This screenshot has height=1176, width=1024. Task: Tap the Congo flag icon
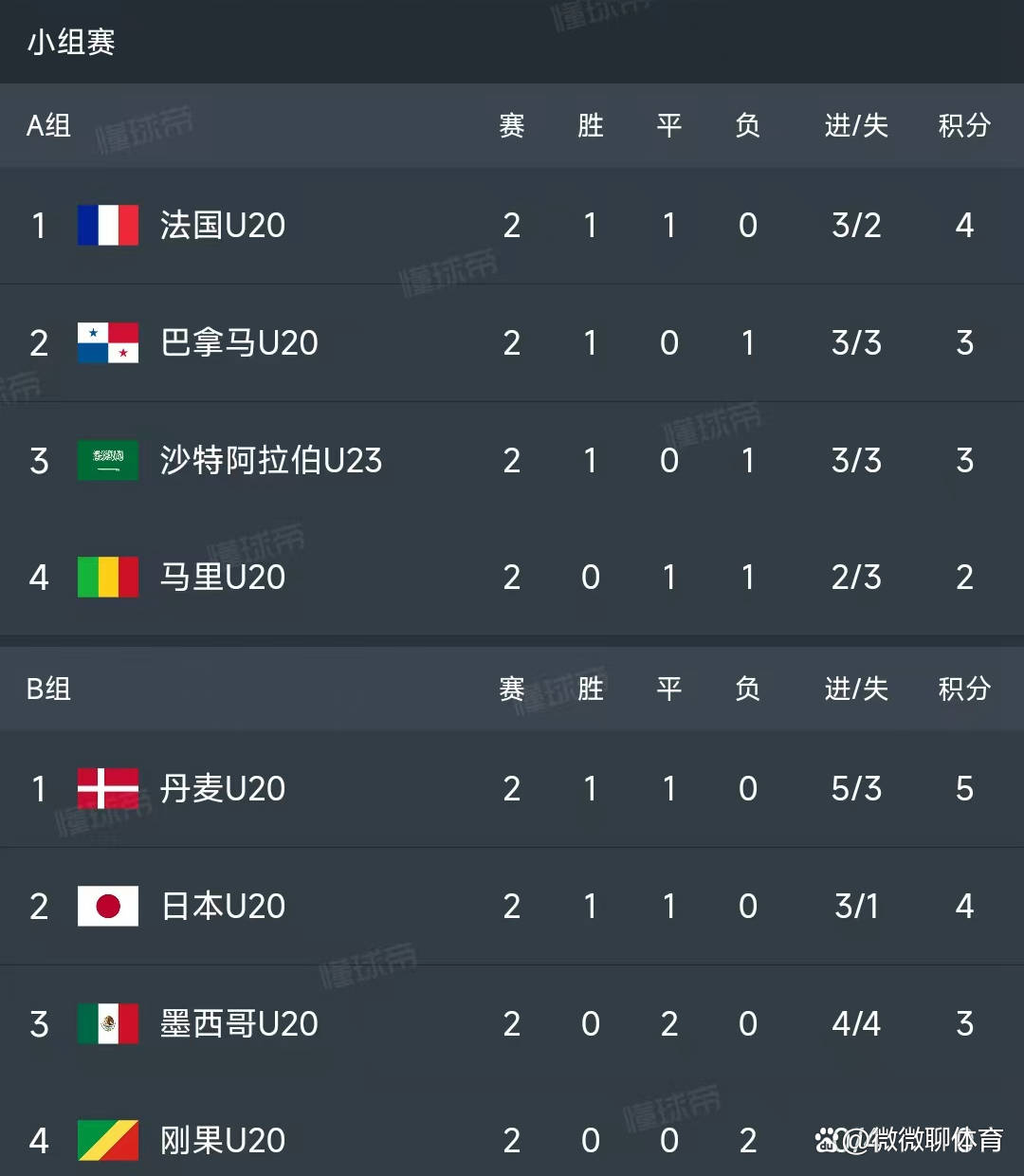point(108,1140)
